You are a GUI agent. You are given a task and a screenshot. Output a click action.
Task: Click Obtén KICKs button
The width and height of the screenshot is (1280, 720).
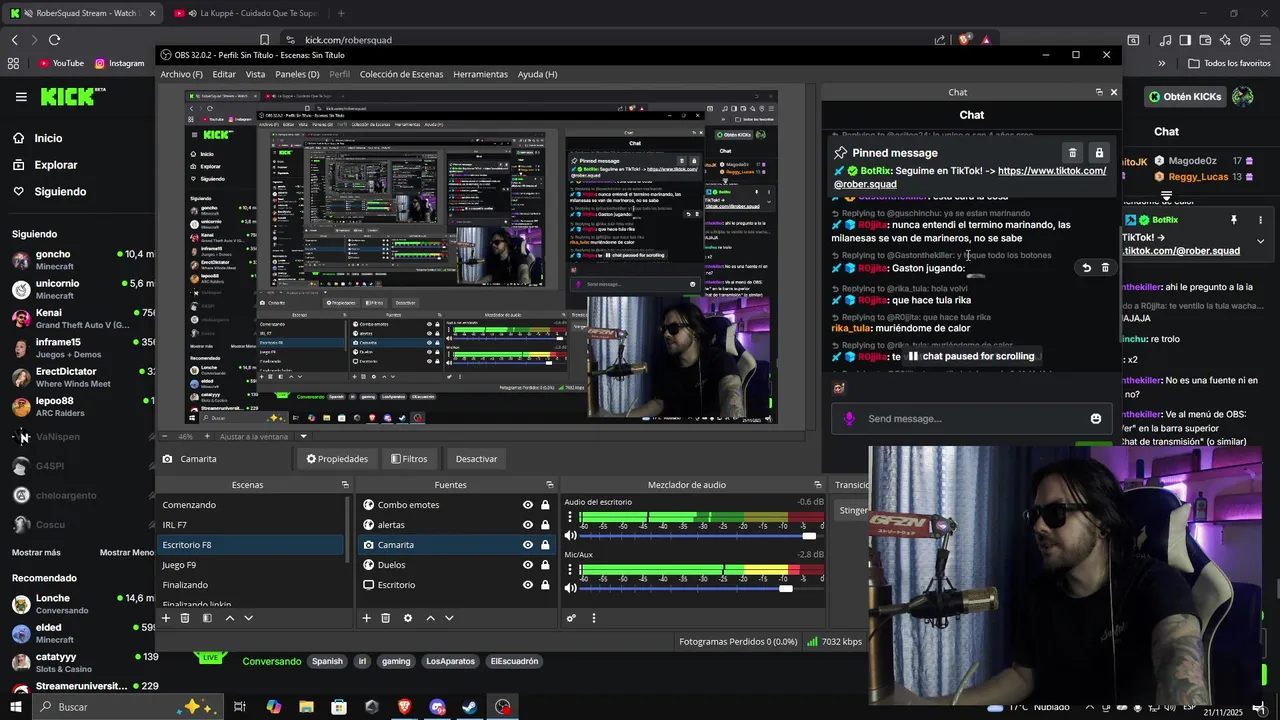click(1185, 97)
